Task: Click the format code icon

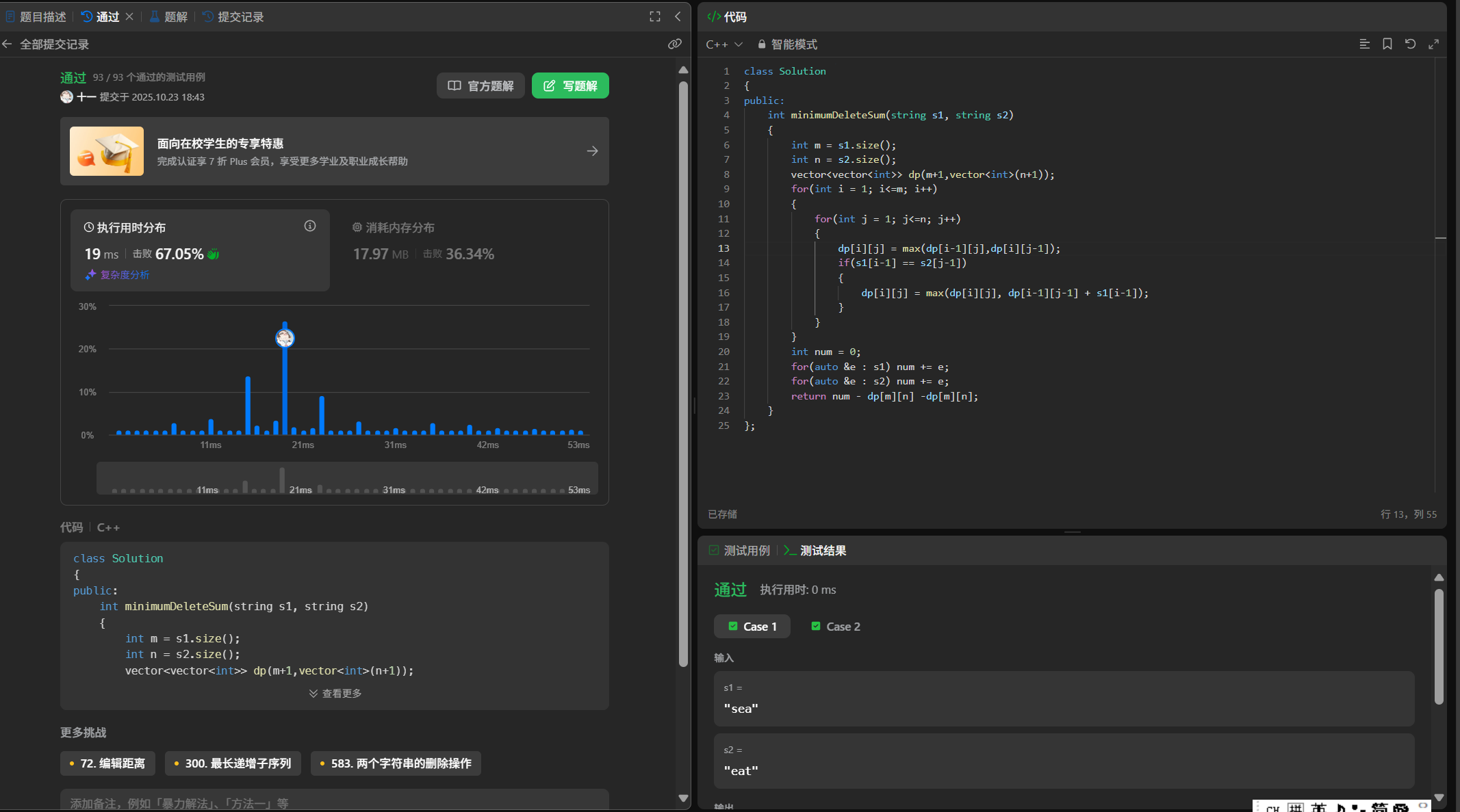Action: pyautogui.click(x=1364, y=44)
